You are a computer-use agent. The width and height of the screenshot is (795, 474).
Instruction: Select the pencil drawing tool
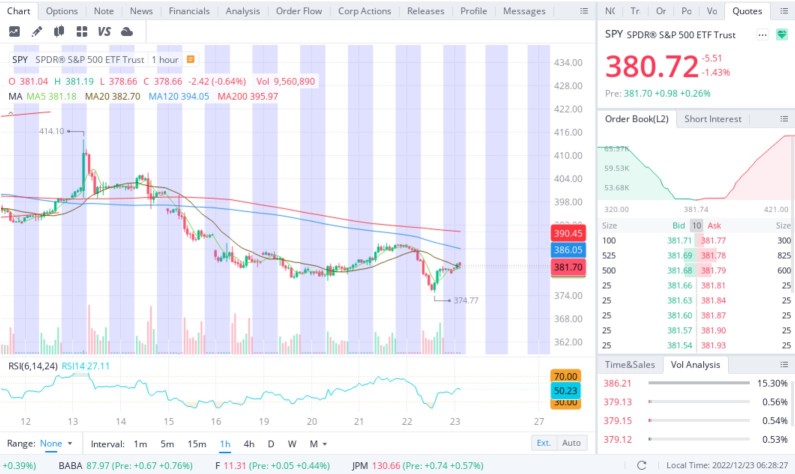pyautogui.click(x=37, y=31)
